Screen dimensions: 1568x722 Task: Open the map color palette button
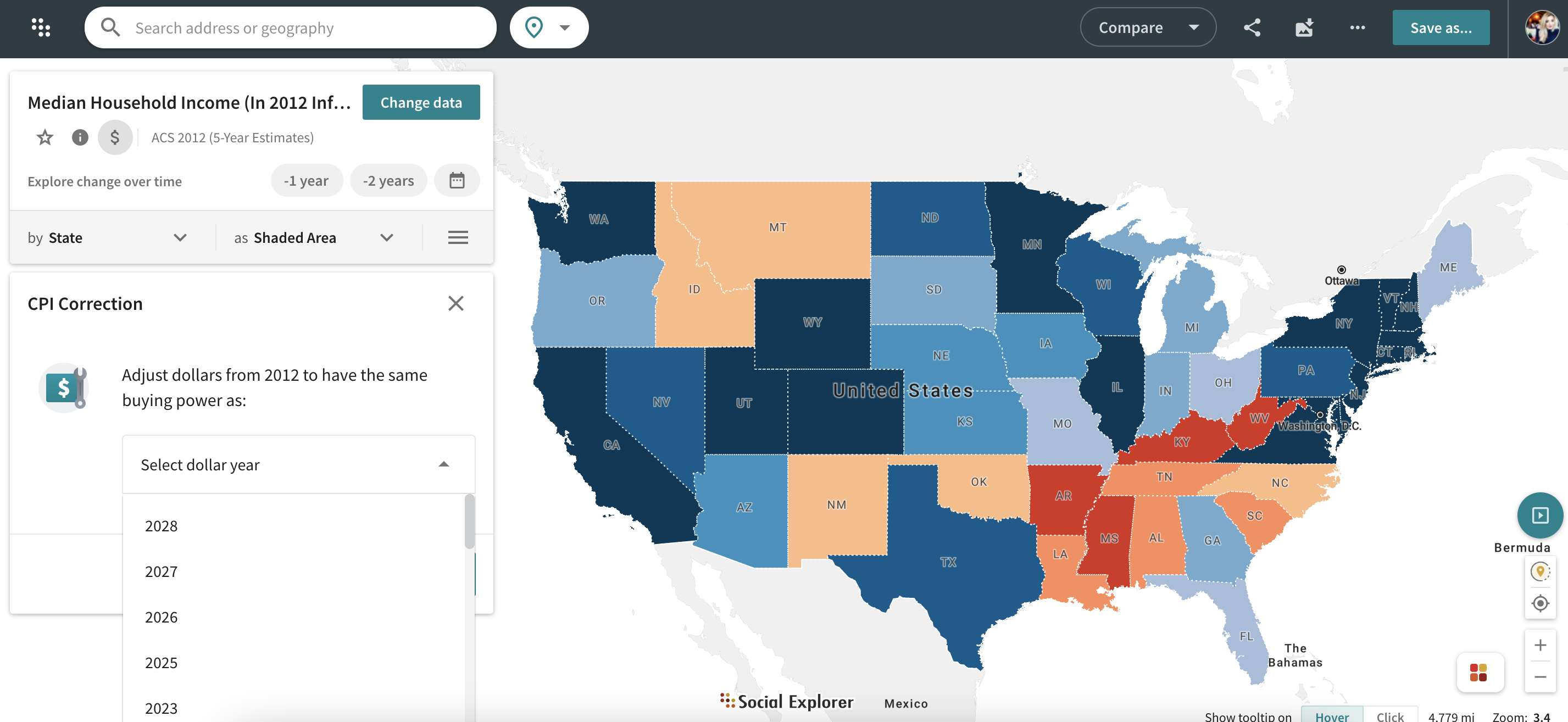click(1479, 672)
